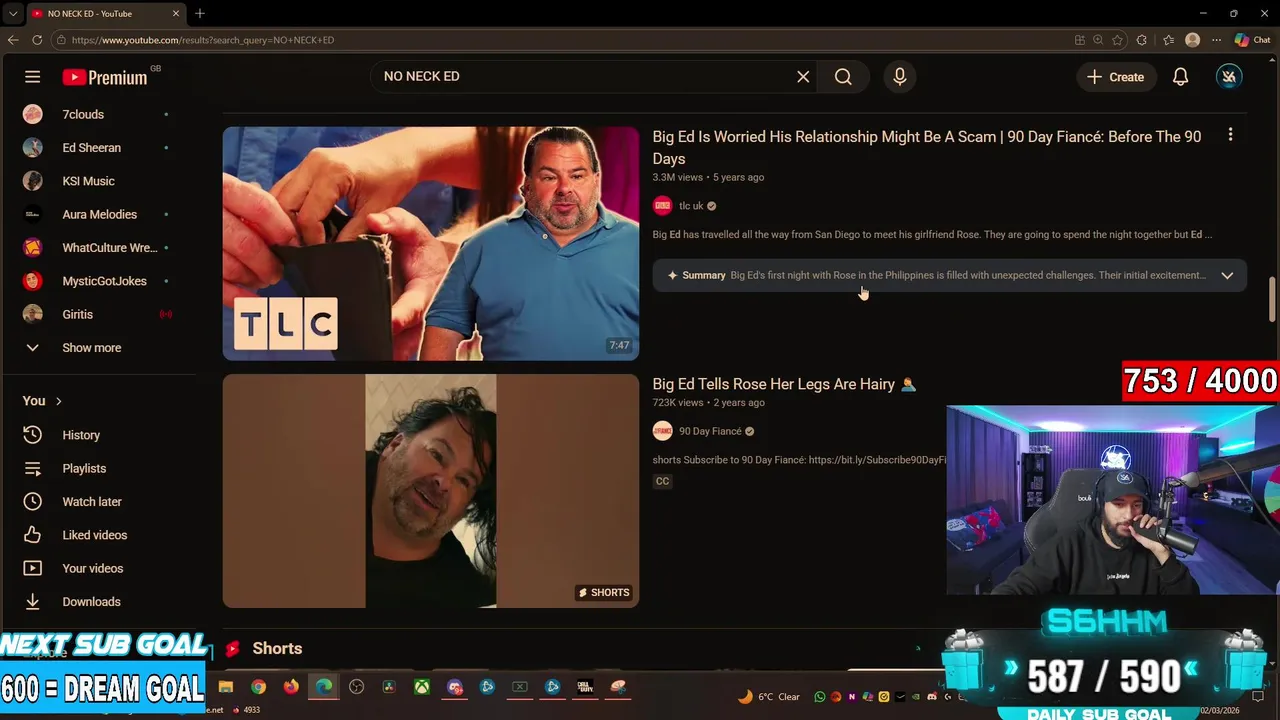Open OBS Studio from the taskbar

point(356,687)
